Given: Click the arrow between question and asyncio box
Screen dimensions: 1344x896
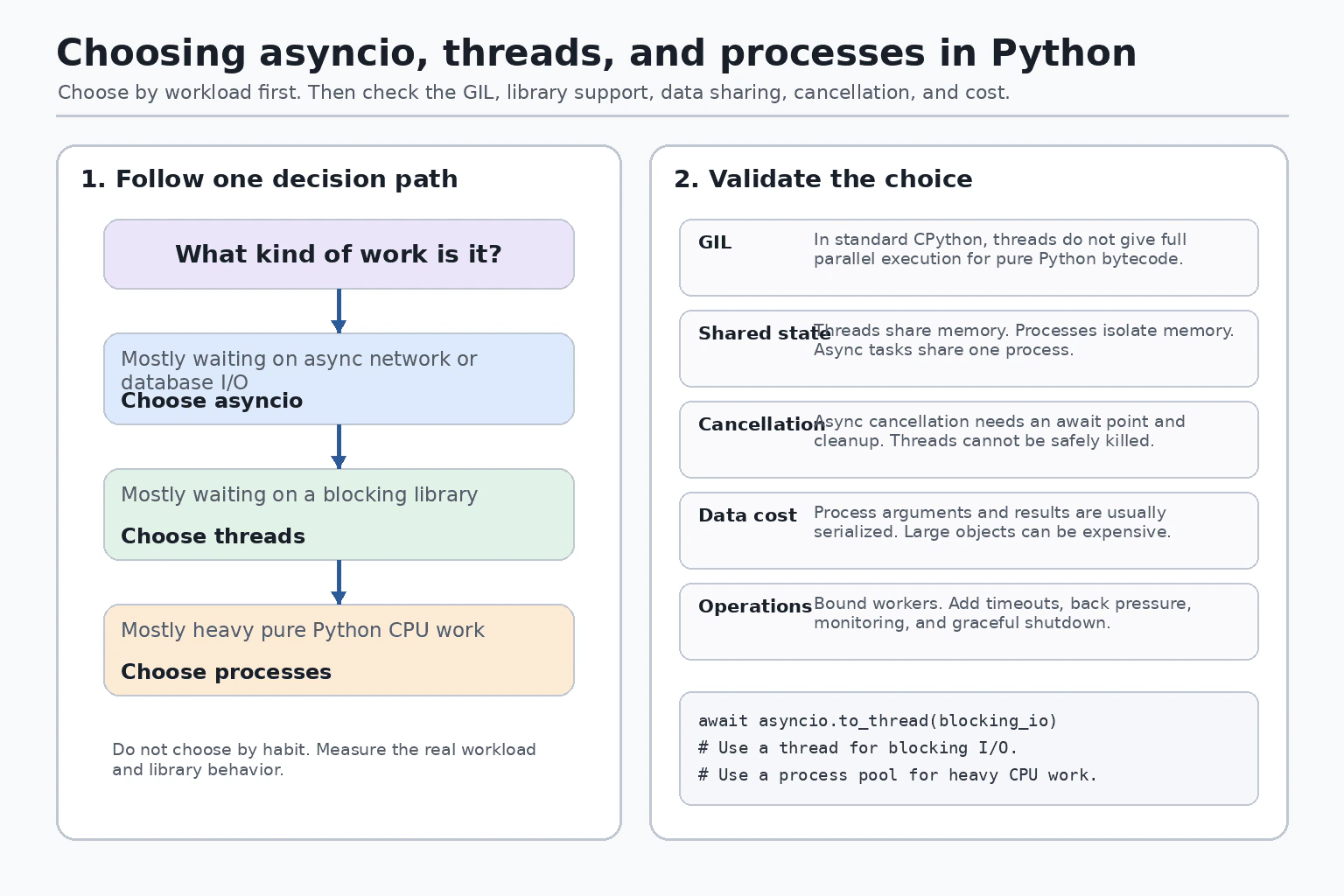Looking at the screenshot, I should click(339, 311).
